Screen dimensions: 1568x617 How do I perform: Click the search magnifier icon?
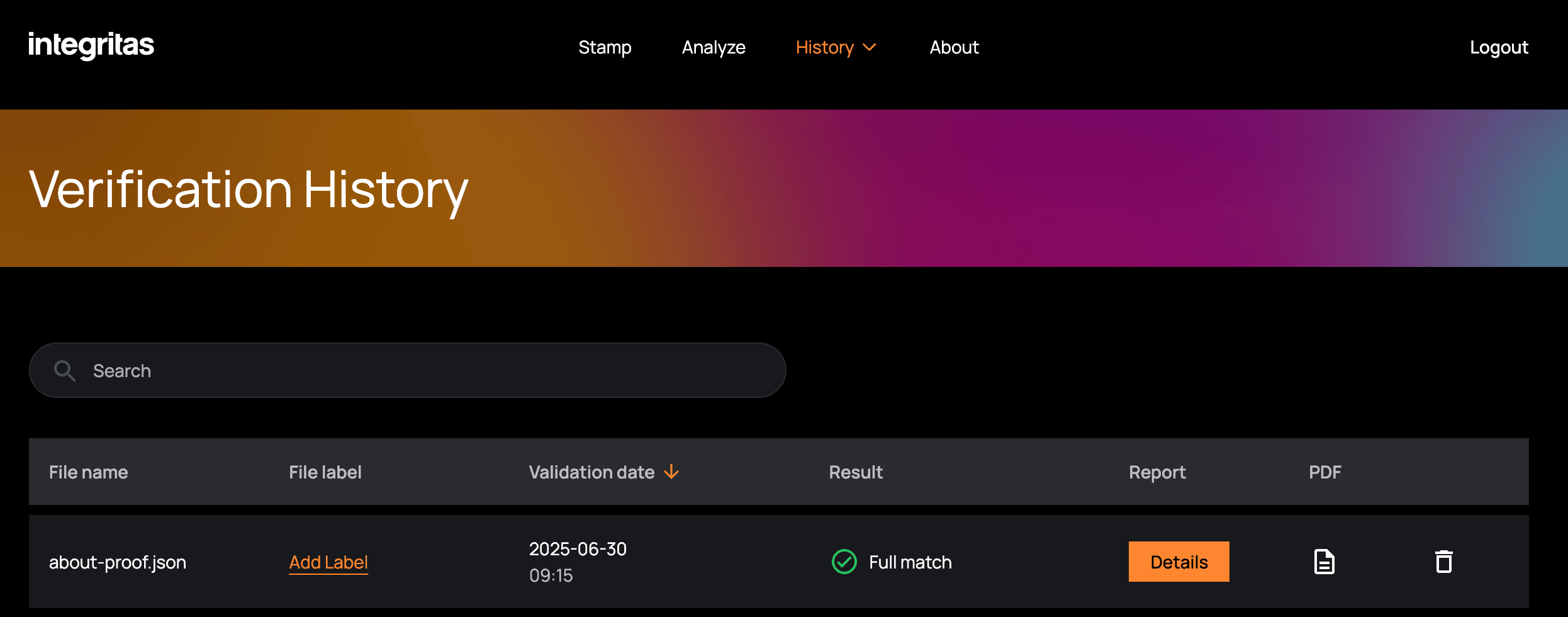pos(65,370)
